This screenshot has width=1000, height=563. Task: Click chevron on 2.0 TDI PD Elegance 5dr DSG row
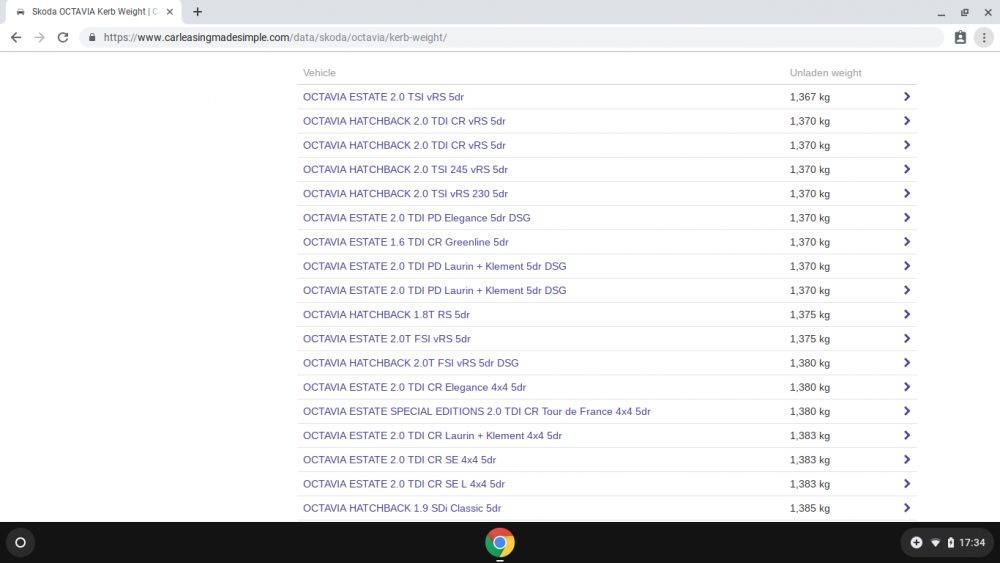point(906,218)
